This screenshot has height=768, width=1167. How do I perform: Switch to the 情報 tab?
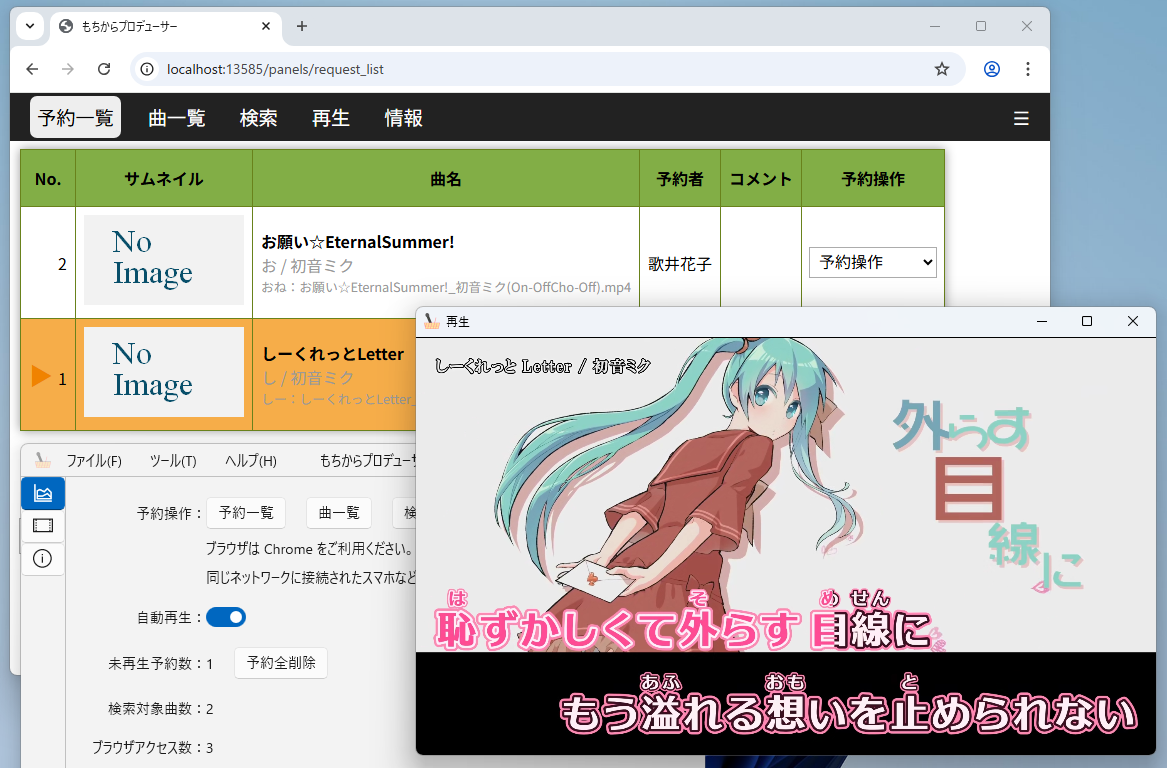coord(403,118)
